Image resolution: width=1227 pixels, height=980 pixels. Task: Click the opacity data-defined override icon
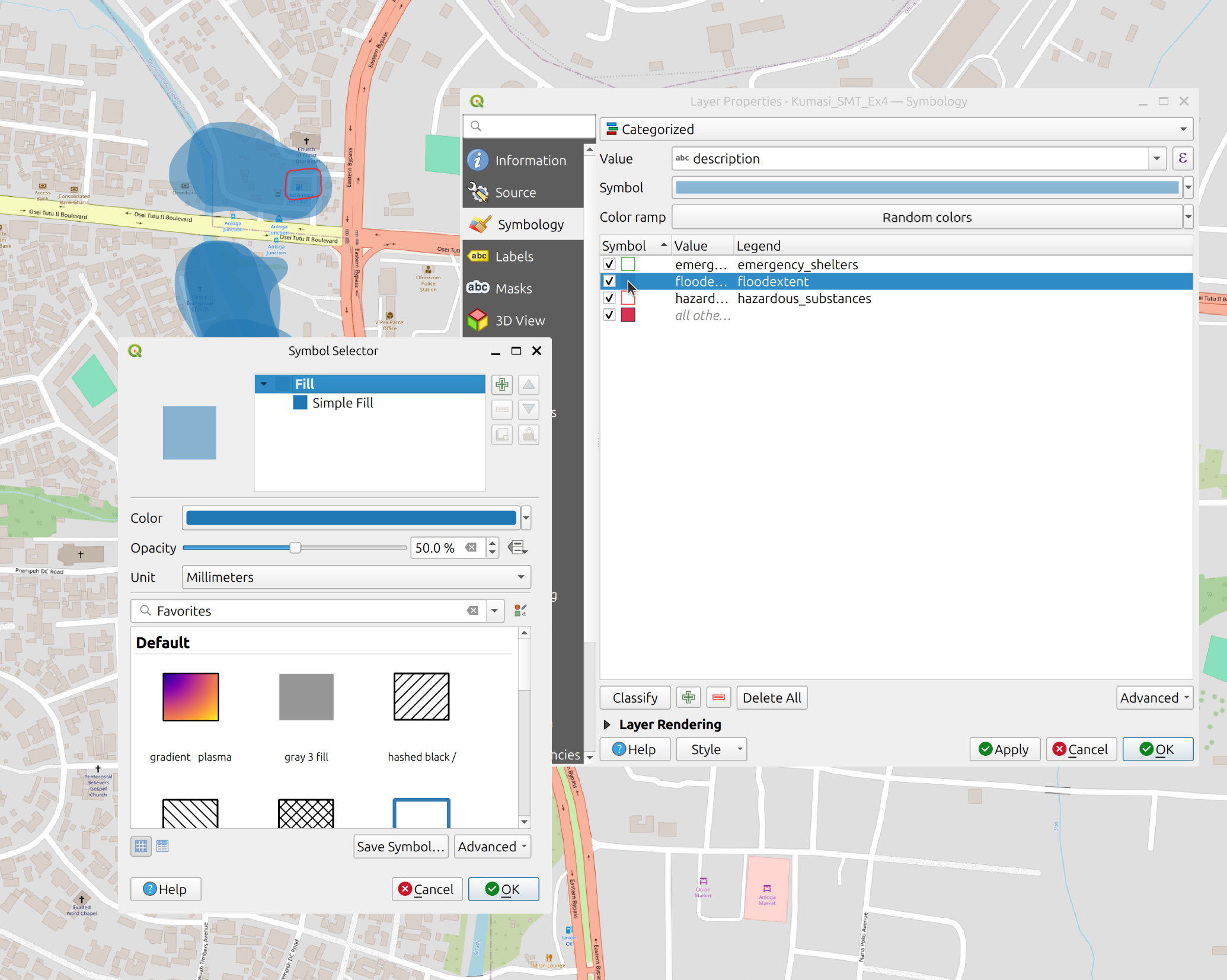[517, 548]
